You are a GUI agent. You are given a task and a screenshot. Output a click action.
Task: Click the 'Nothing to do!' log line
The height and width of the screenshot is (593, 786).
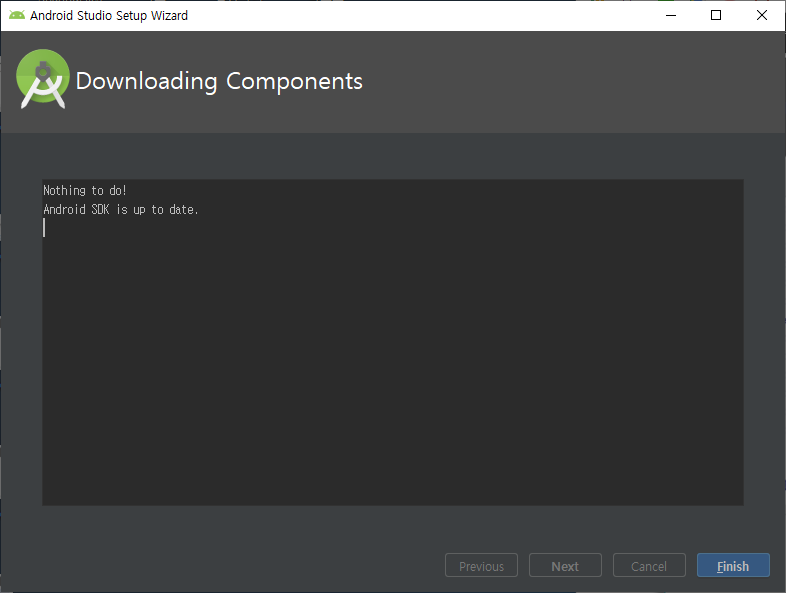[x=85, y=190]
